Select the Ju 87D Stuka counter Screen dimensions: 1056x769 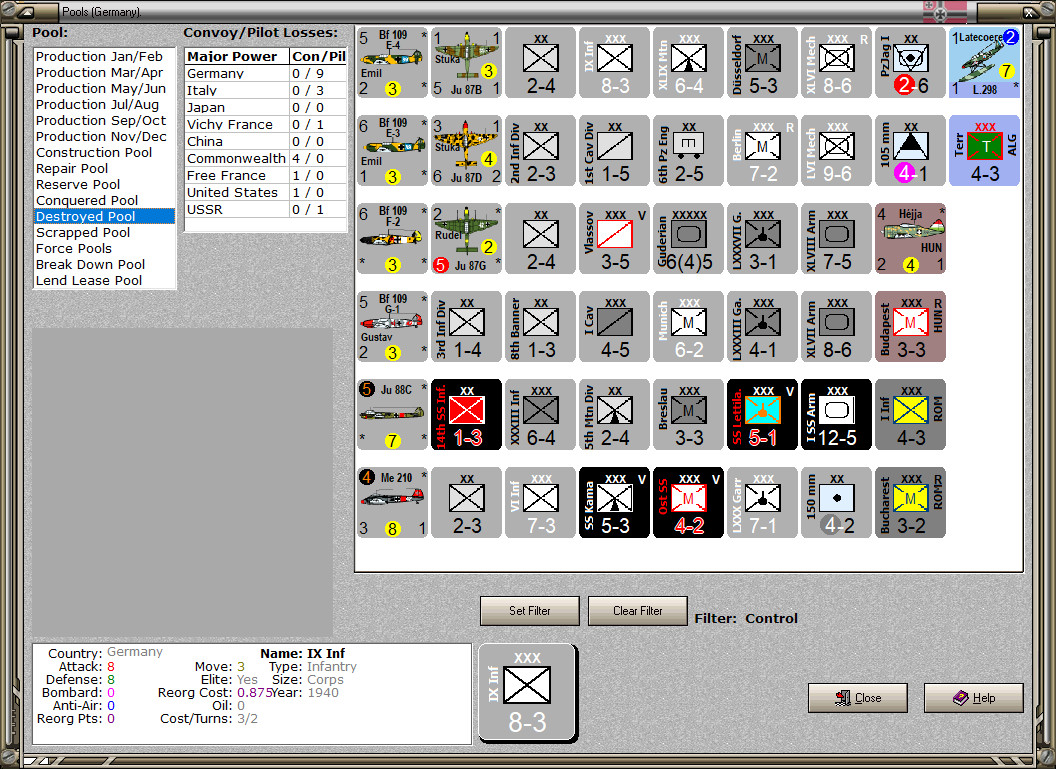pos(467,151)
